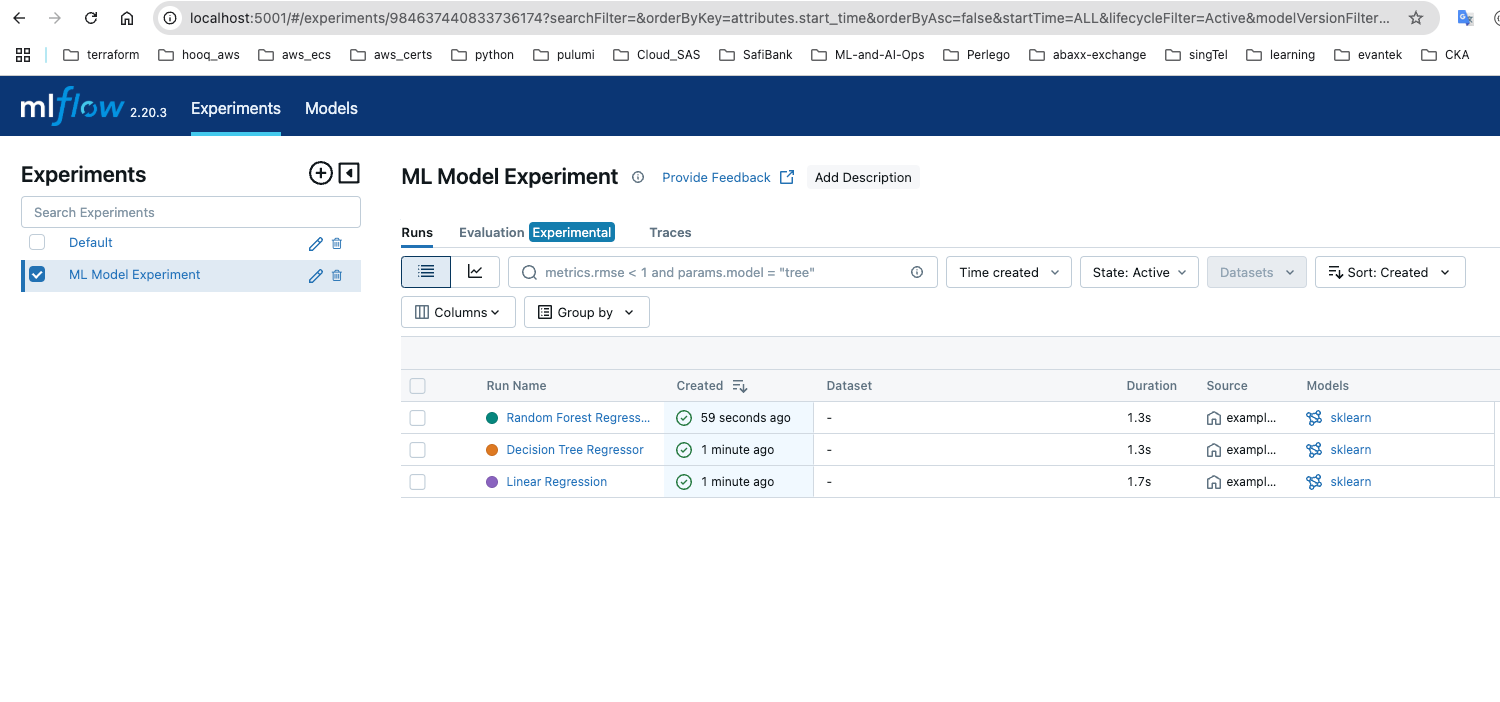The image size is (1500, 702).
Task: Open the Linear Regression run
Action: pyautogui.click(x=557, y=482)
